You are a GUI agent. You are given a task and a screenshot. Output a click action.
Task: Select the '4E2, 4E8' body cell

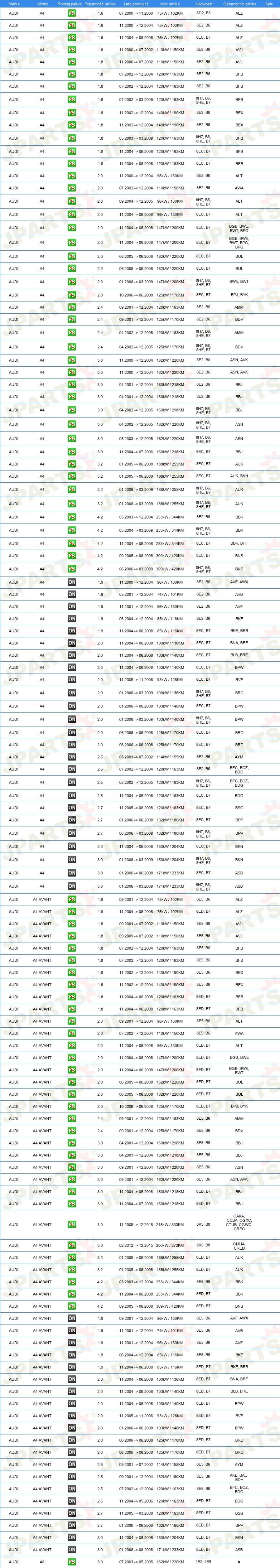pyautogui.click(x=204, y=1562)
